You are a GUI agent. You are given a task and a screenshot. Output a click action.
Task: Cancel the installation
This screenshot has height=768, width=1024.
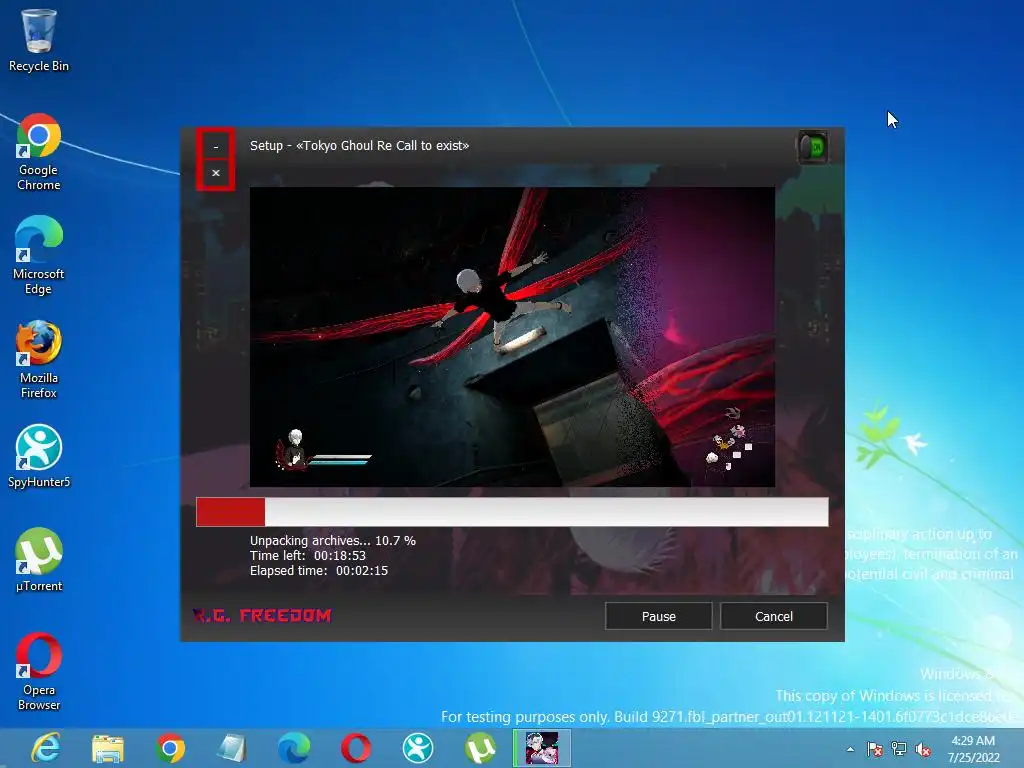774,616
